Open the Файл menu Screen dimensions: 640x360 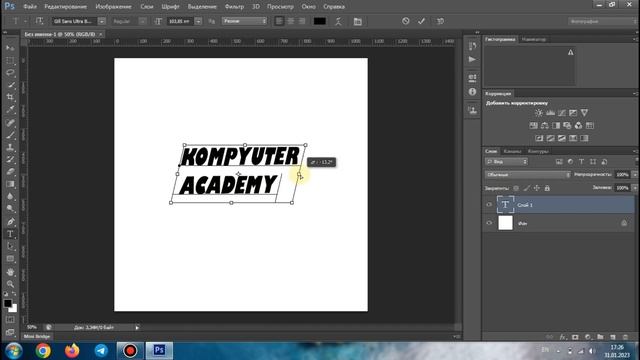click(x=30, y=7)
